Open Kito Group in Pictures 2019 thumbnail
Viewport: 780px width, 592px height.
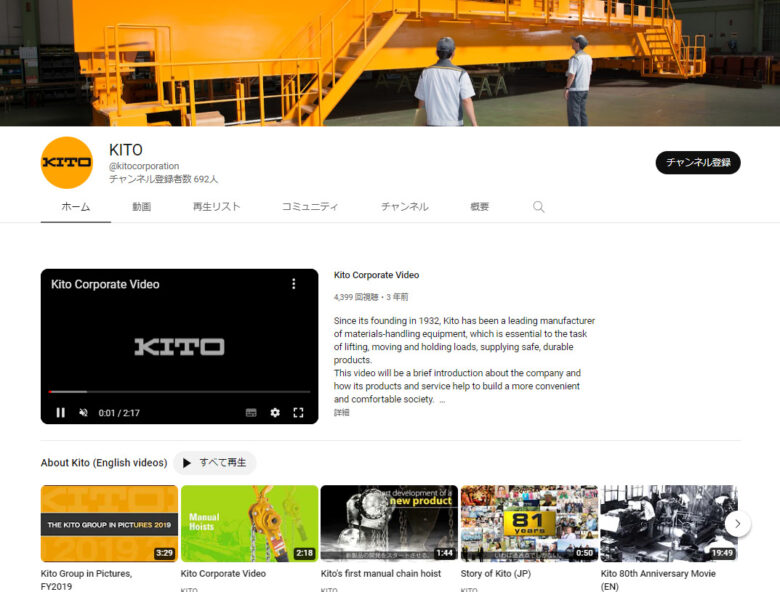click(109, 523)
